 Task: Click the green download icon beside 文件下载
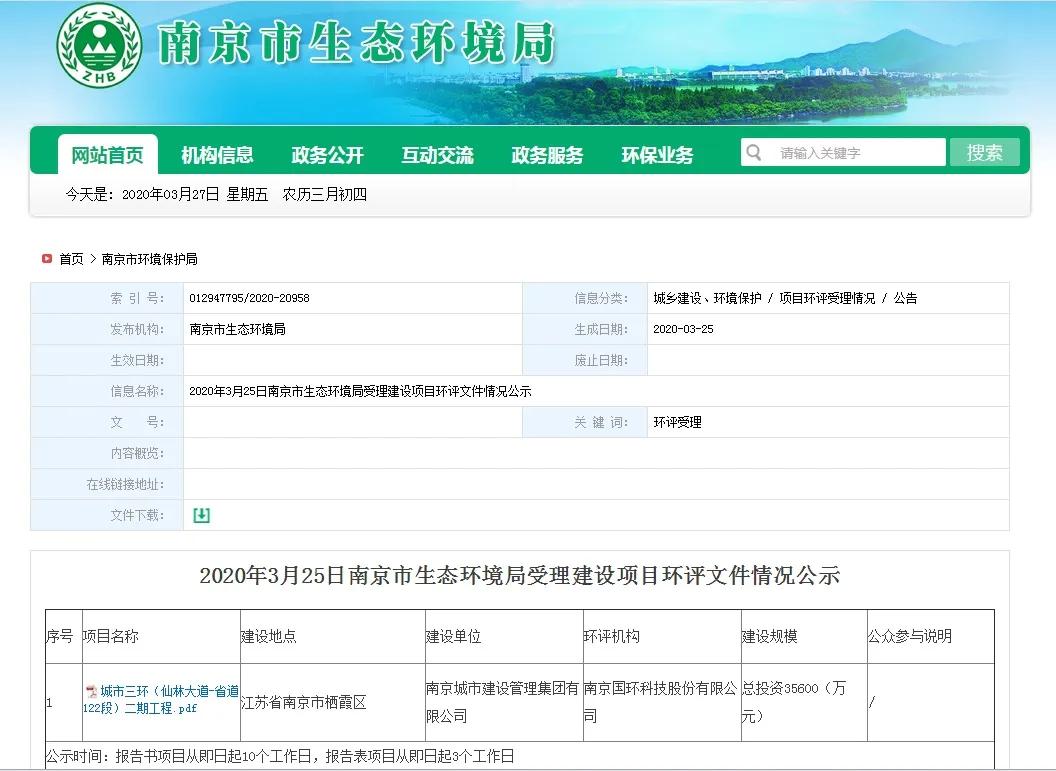pyautogui.click(x=201, y=514)
